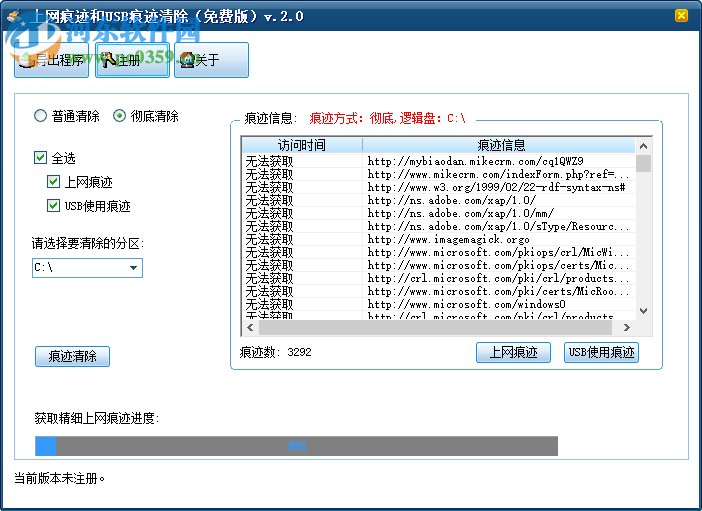Viewport: 702px width, 511px height.
Task: Click the 4% progress bar
Action: click(x=296, y=446)
